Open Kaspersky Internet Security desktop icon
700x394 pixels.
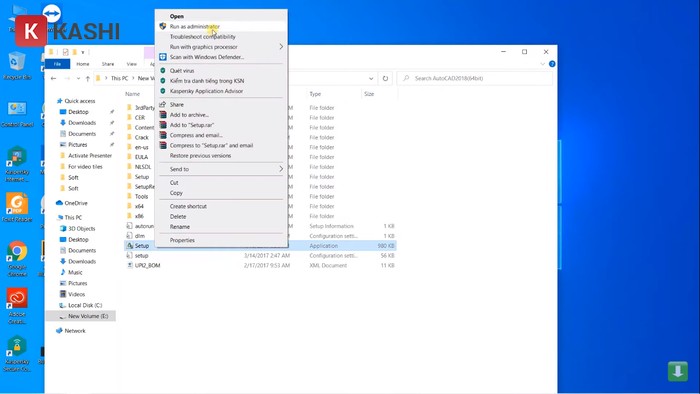pos(17,164)
